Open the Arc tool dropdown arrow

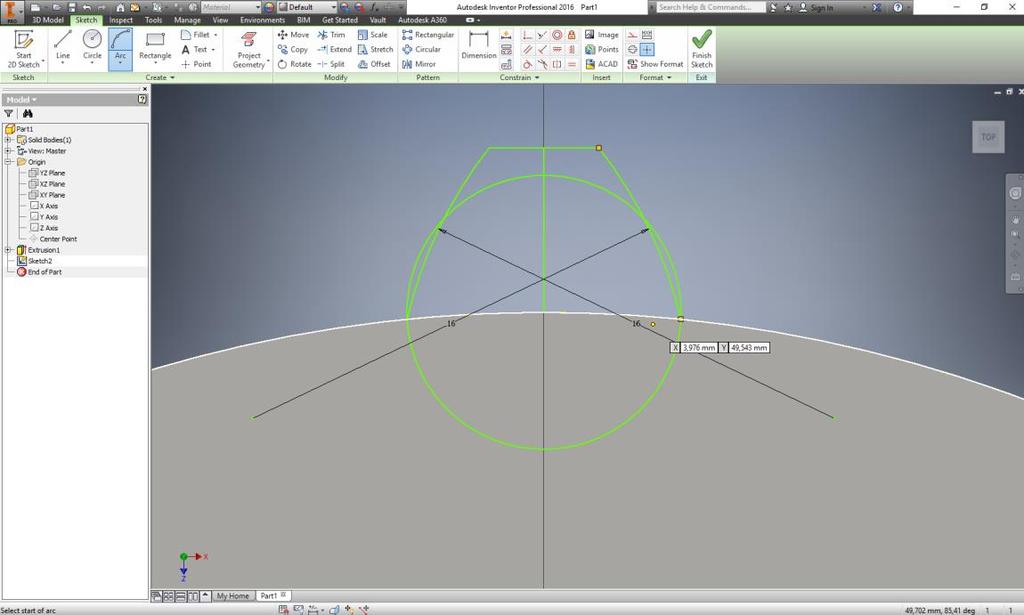click(x=120, y=64)
